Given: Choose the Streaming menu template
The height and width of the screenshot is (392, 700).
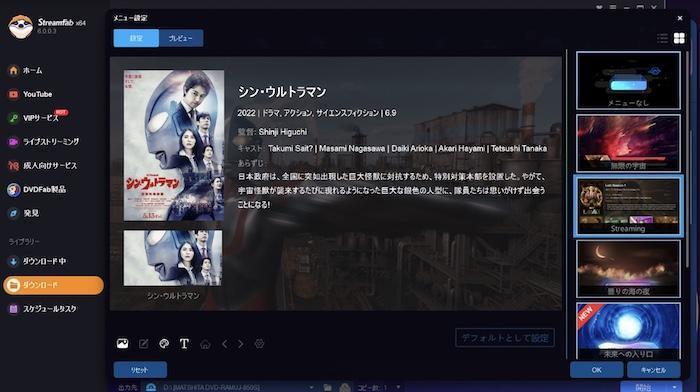Looking at the screenshot, I should pyautogui.click(x=628, y=206).
